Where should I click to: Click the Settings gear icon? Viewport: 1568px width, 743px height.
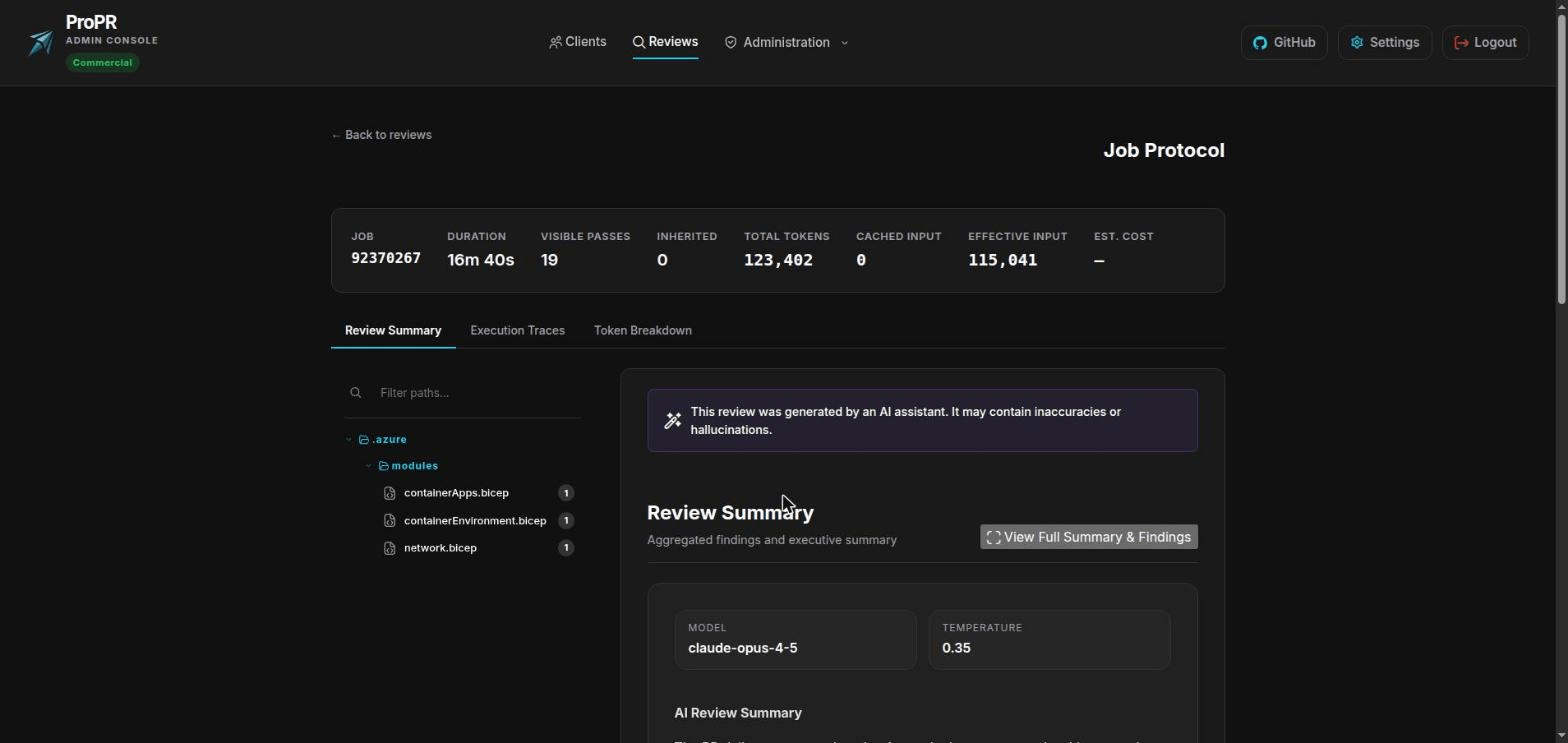coord(1357,42)
